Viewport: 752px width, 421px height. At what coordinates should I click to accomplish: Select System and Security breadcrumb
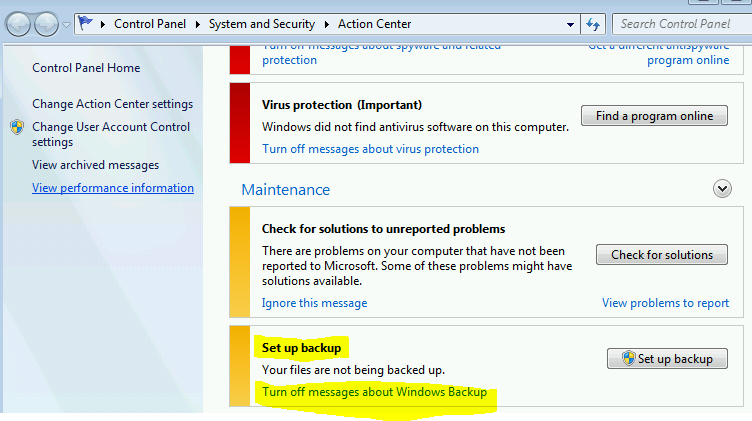pos(262,23)
